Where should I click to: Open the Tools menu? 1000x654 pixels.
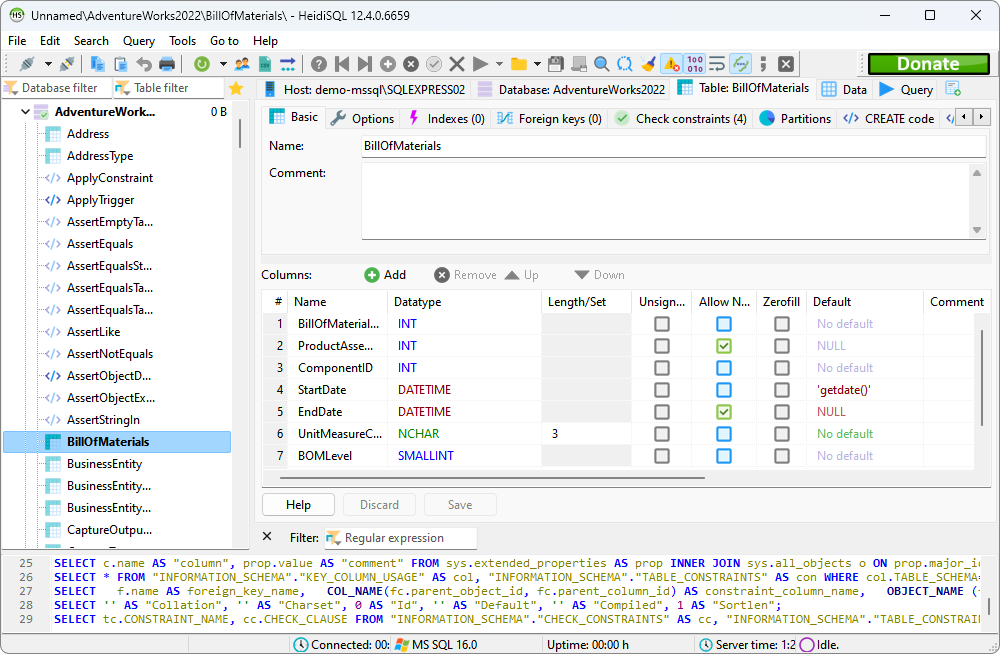pos(182,41)
